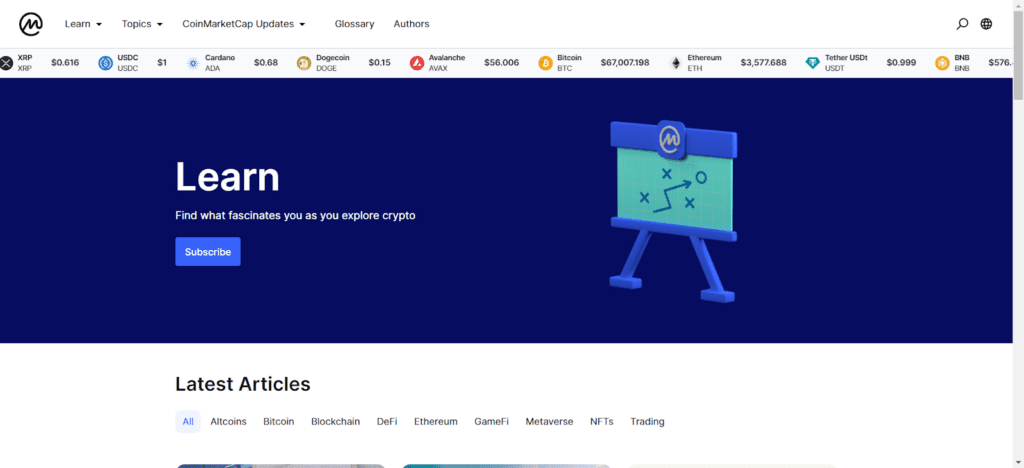This screenshot has height=468, width=1024.
Task: Select the All articles filter tab
Action: [x=188, y=422]
